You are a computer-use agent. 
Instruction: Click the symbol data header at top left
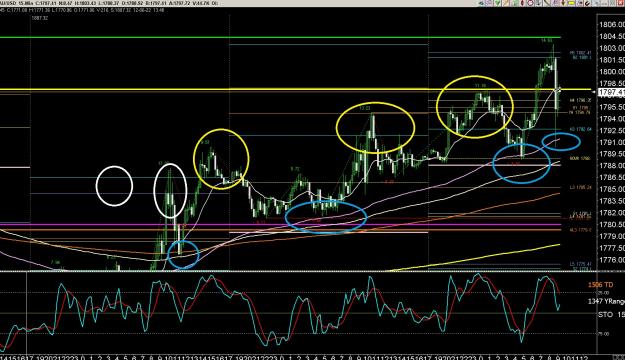[x=110, y=3]
